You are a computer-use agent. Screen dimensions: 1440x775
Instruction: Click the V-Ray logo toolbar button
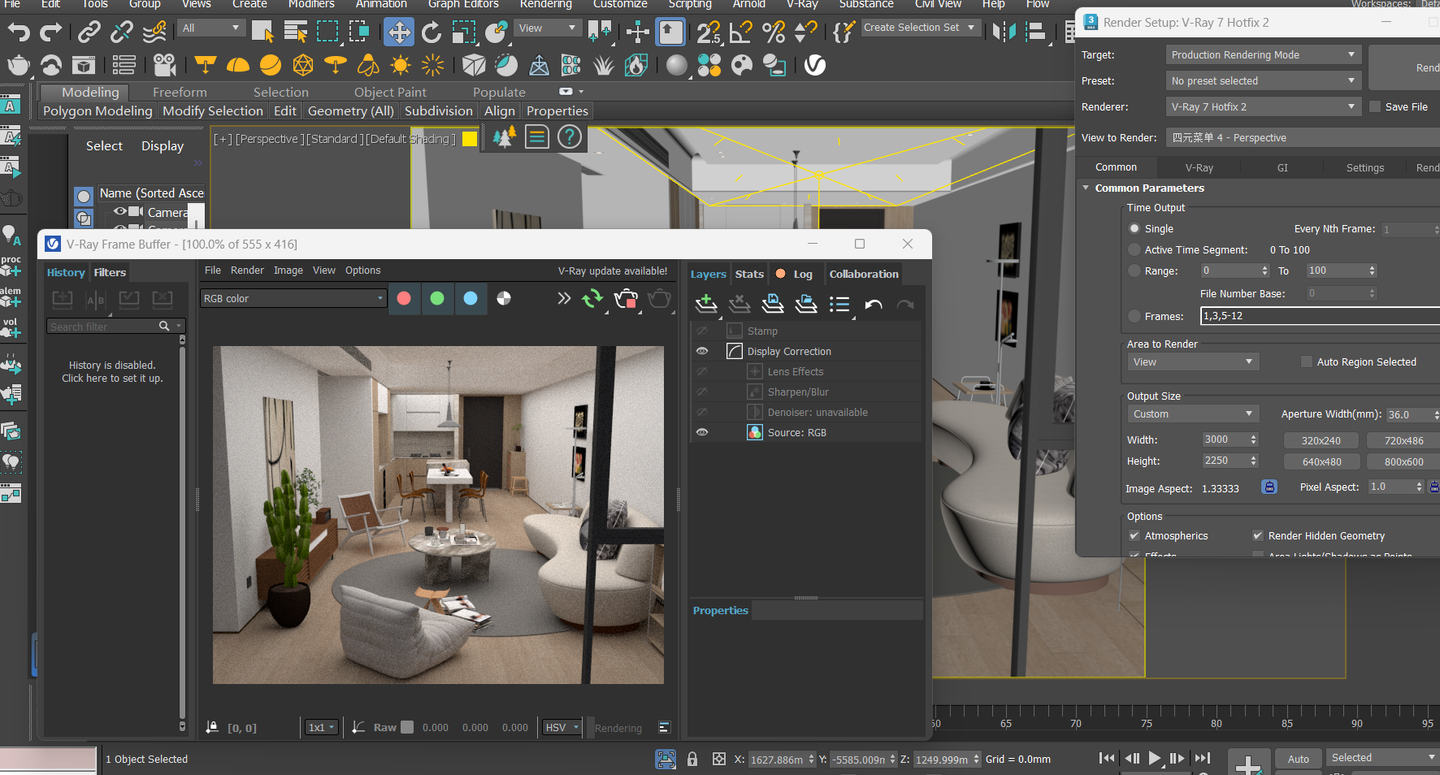pos(815,65)
